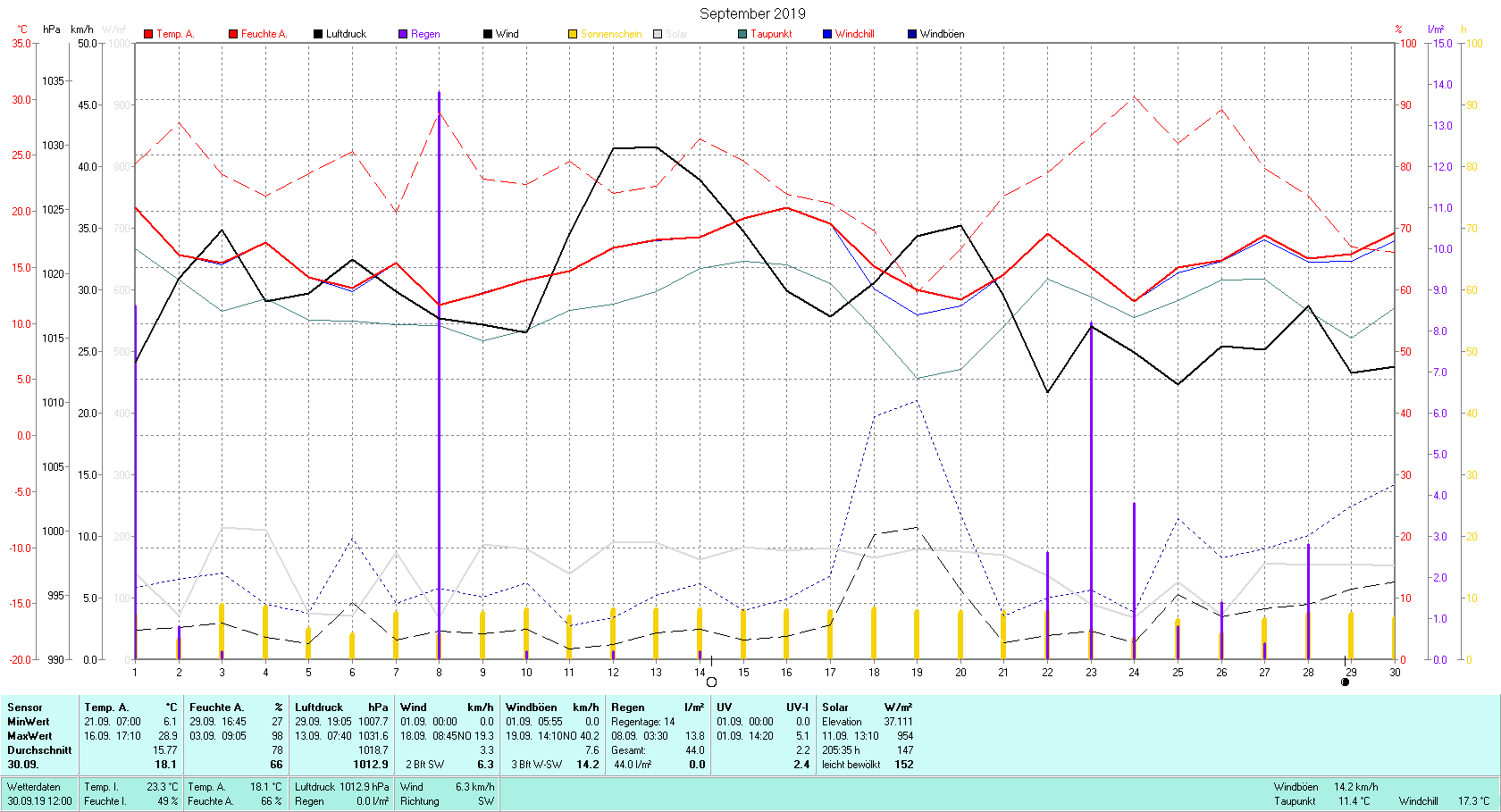This screenshot has width=1501, height=812.
Task: Click the '2 Bft SW' wind entry
Action: (425, 765)
